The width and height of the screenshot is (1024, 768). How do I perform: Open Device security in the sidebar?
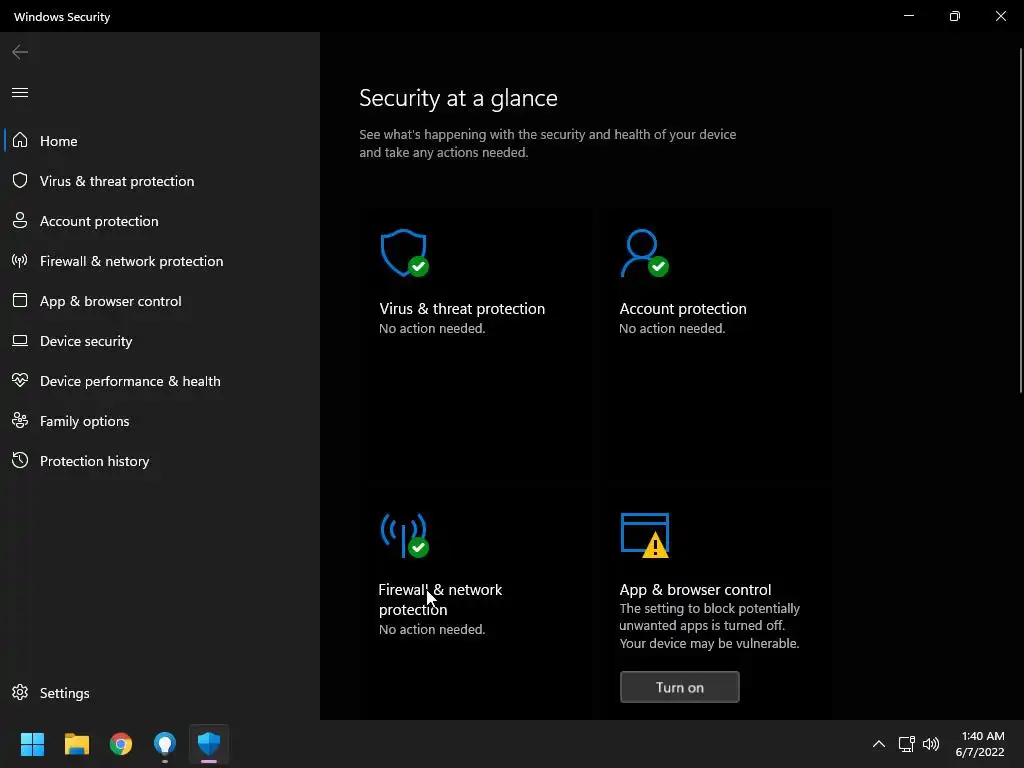(x=160, y=341)
